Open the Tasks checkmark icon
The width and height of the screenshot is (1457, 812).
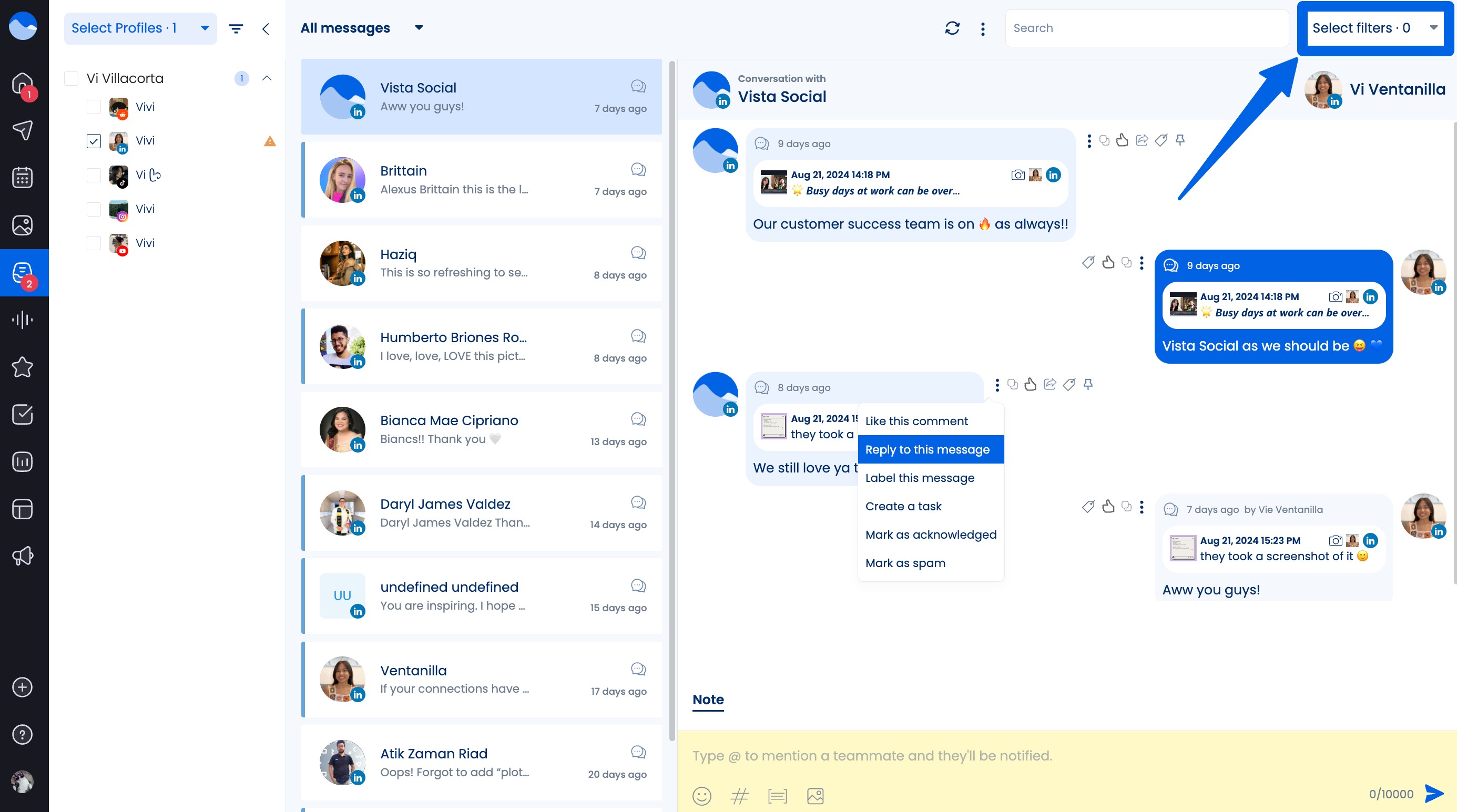(22, 415)
